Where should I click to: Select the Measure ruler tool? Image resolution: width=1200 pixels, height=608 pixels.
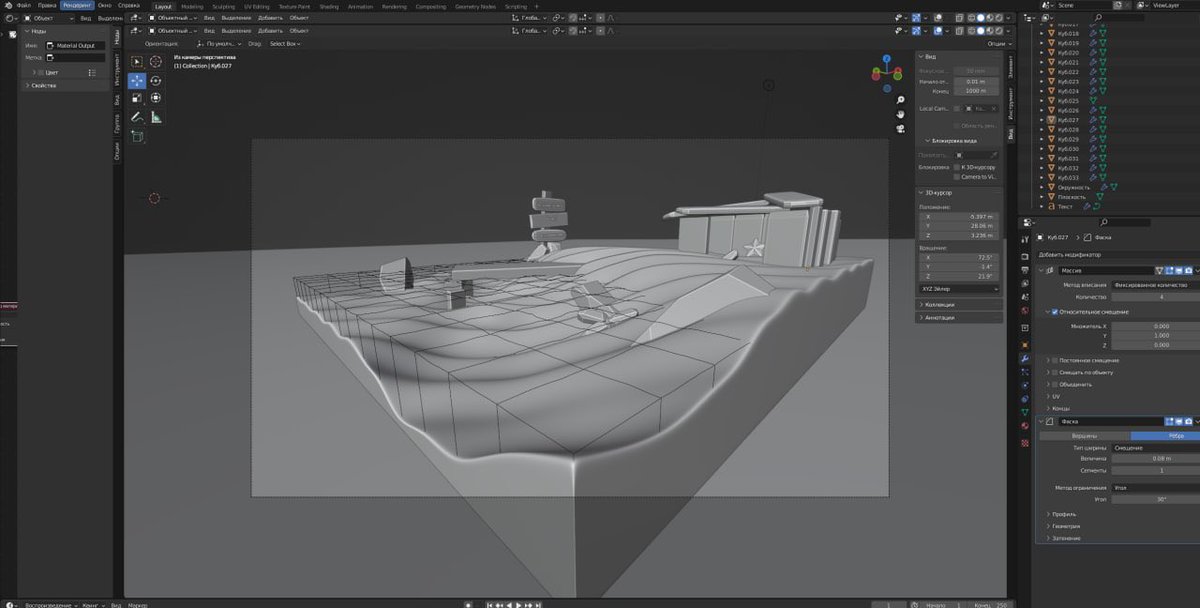156,117
